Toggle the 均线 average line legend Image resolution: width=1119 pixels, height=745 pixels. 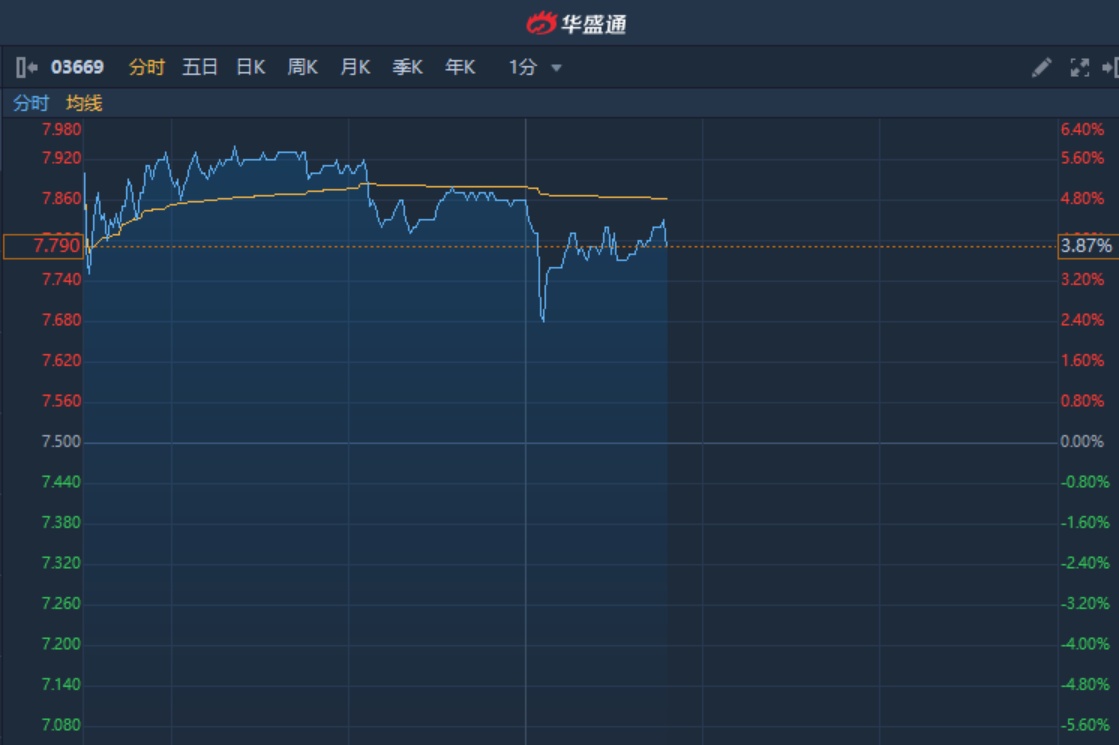coord(84,103)
